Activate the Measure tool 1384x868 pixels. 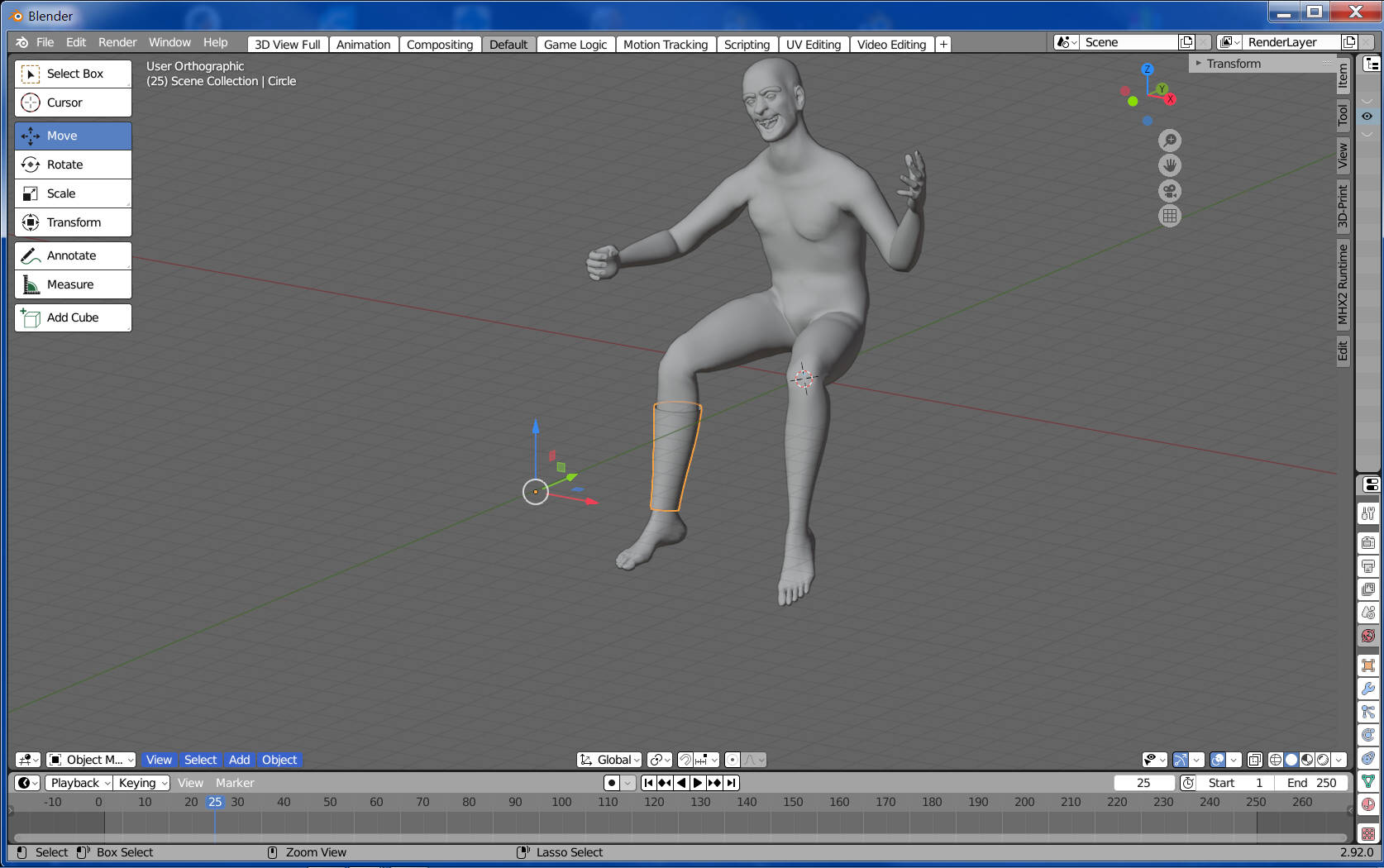click(x=73, y=284)
